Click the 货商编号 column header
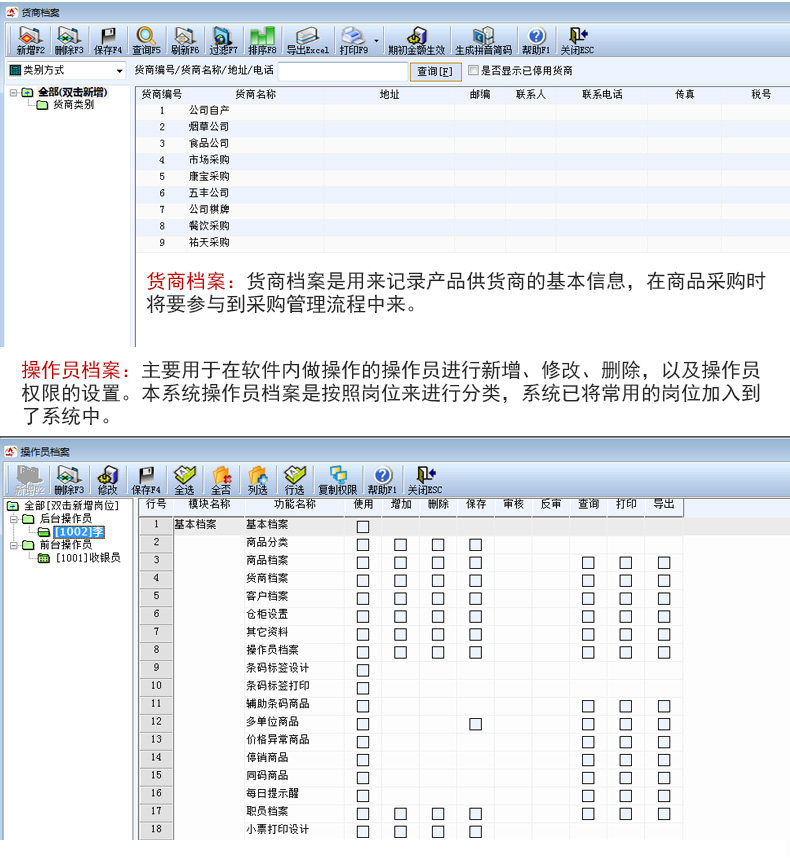 [161, 94]
